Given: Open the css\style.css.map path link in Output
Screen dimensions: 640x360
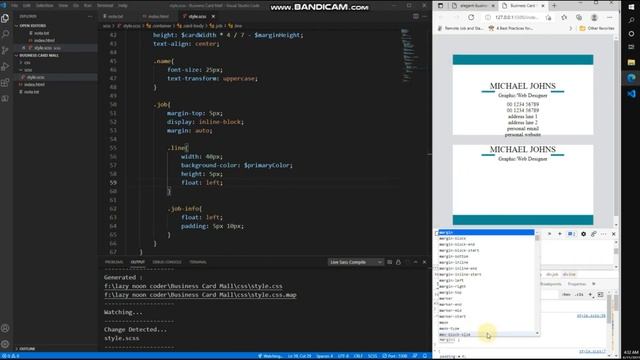Looking at the screenshot, I should point(200,295).
